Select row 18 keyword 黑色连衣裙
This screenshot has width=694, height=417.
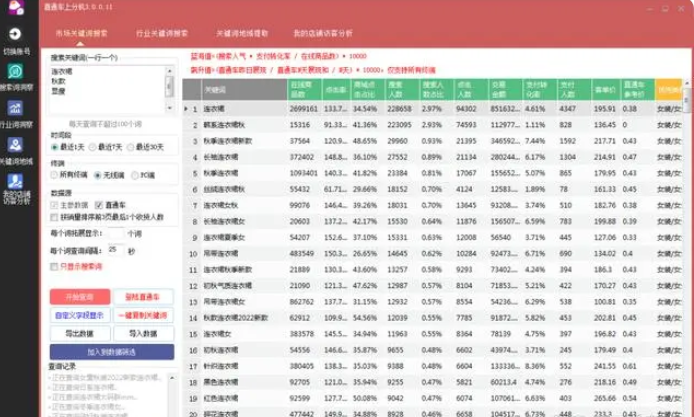point(221,382)
